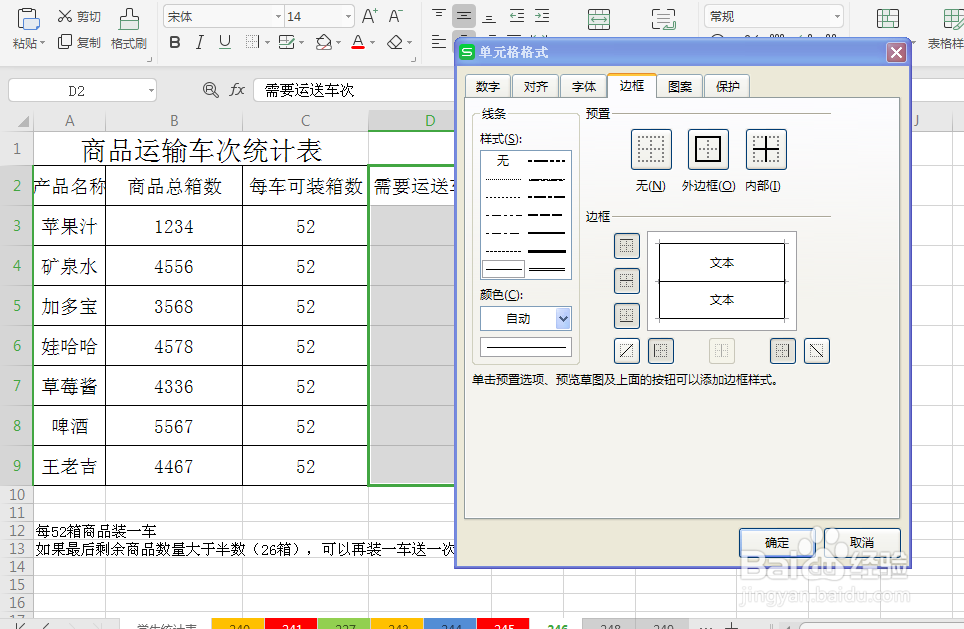The height and width of the screenshot is (629, 964).
Task: Toggle the left border button
Action: tap(661, 351)
